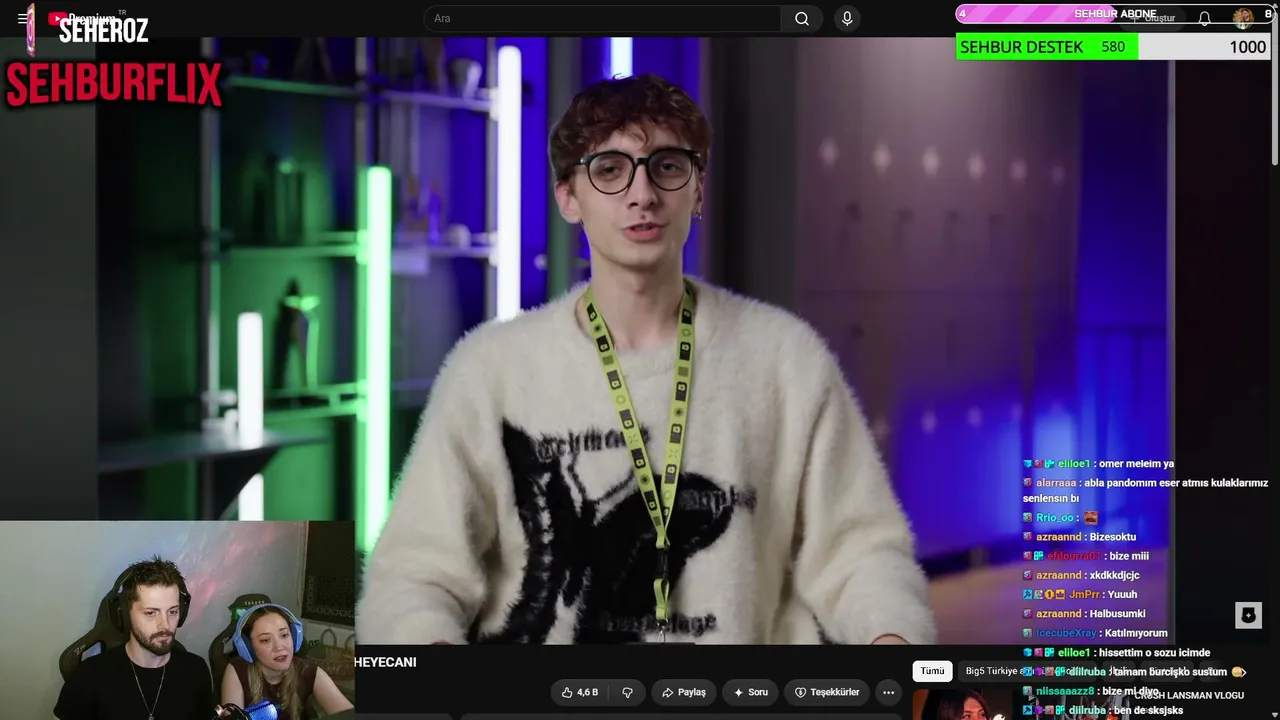Click the 'SEHBUR DESTEK' goal bar
This screenshot has height=720, width=1280.
tap(1113, 47)
